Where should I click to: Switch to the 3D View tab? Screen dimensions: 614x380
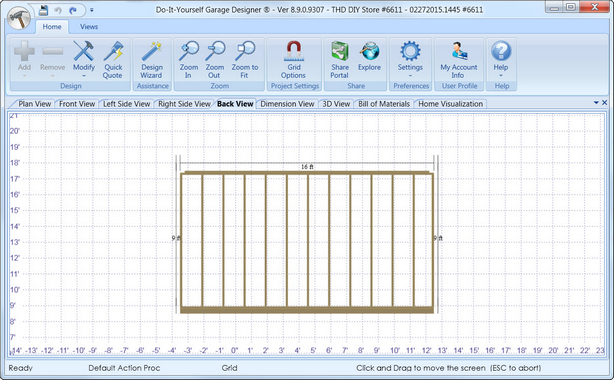pyautogui.click(x=336, y=104)
